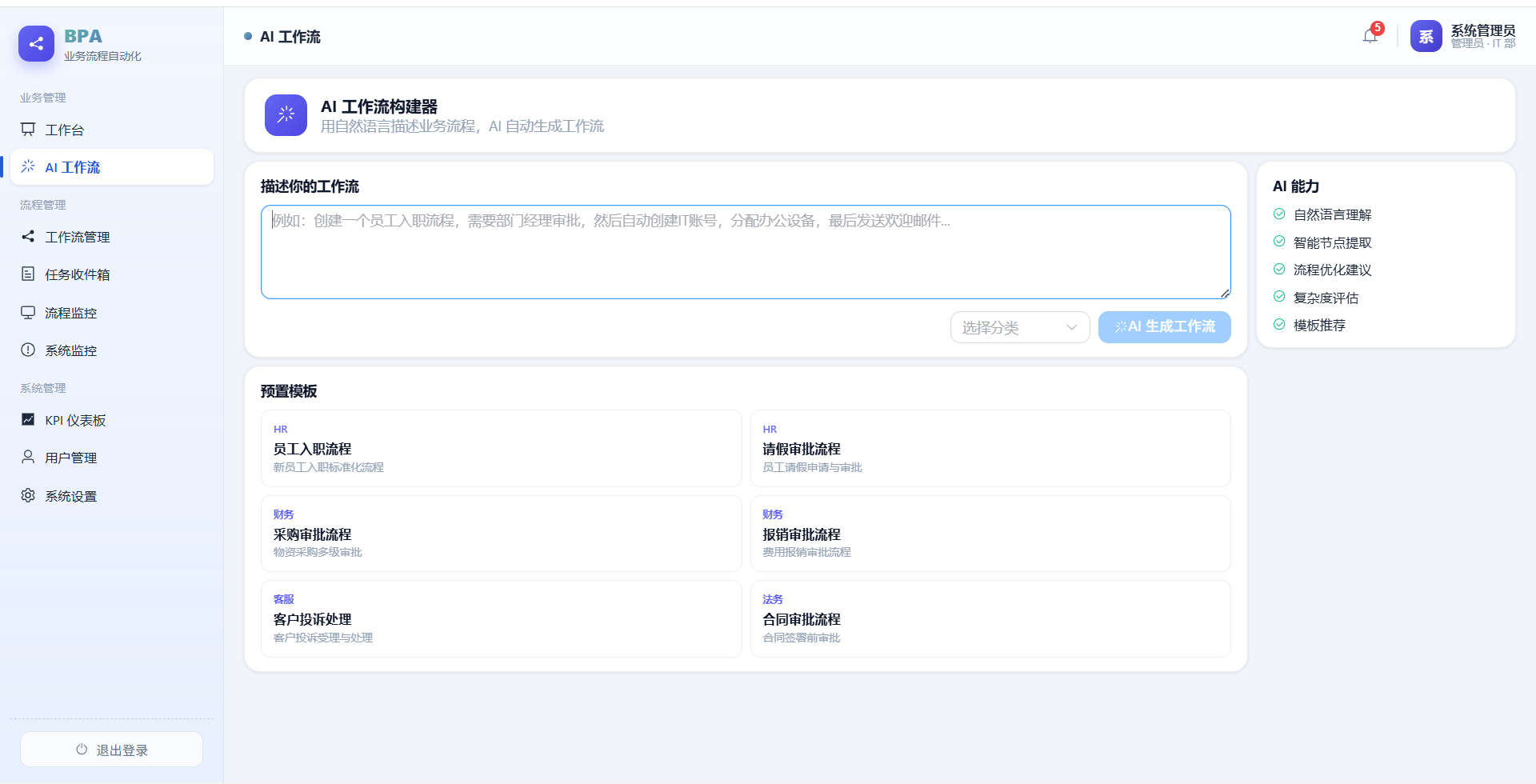Choose the 客户投诉处理 template
Viewport: 1536px width, 784px height.
point(501,618)
